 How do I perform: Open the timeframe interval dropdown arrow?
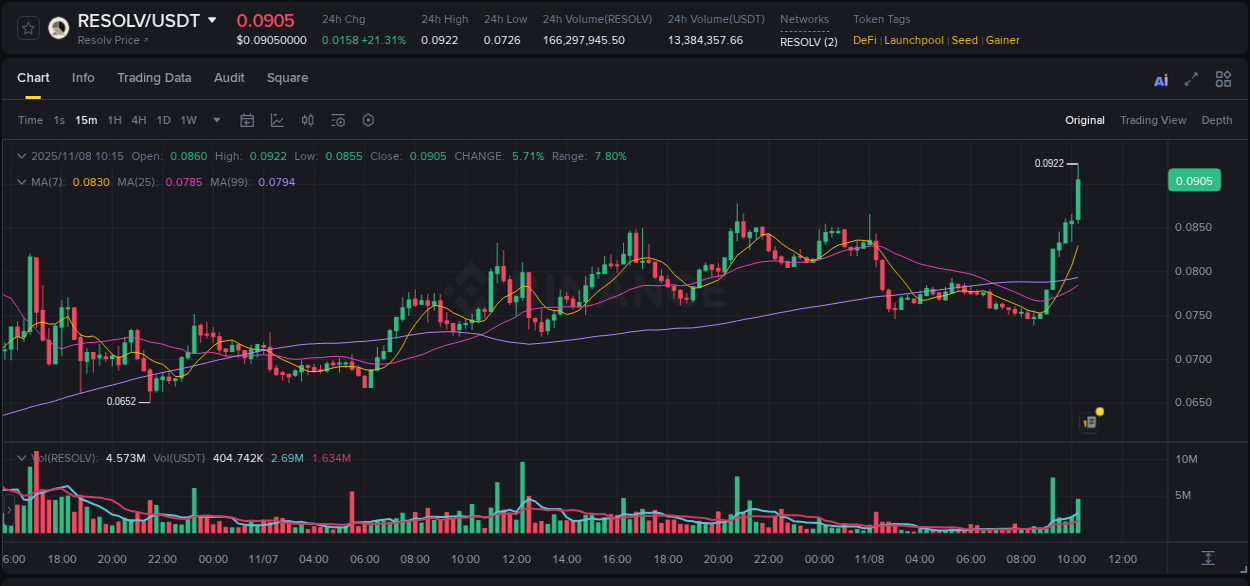215,120
